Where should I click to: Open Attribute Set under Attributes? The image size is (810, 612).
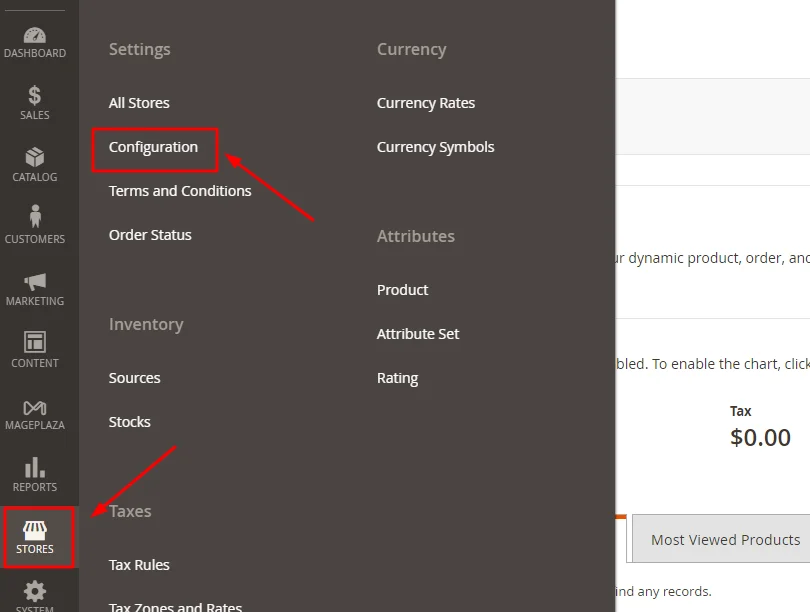(418, 334)
